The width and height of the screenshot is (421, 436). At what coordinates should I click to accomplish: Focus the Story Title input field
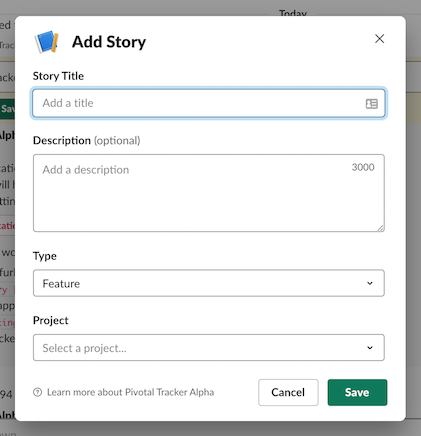coord(209,103)
